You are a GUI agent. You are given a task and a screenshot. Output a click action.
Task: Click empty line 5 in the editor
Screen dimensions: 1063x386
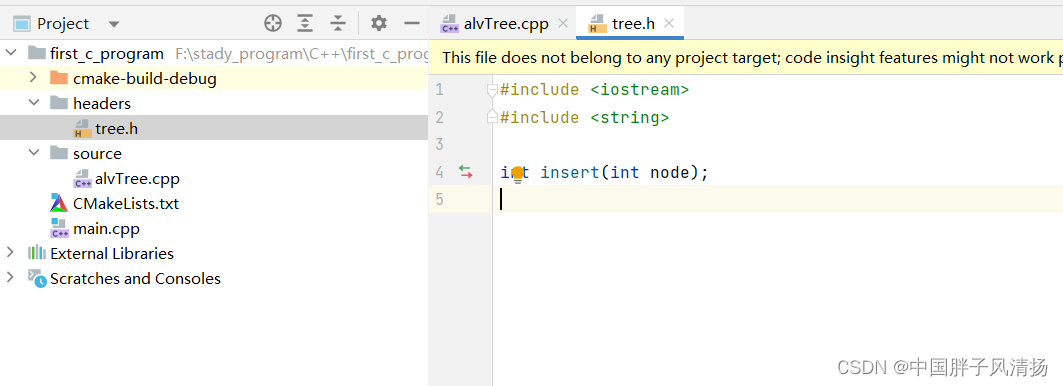(x=778, y=199)
